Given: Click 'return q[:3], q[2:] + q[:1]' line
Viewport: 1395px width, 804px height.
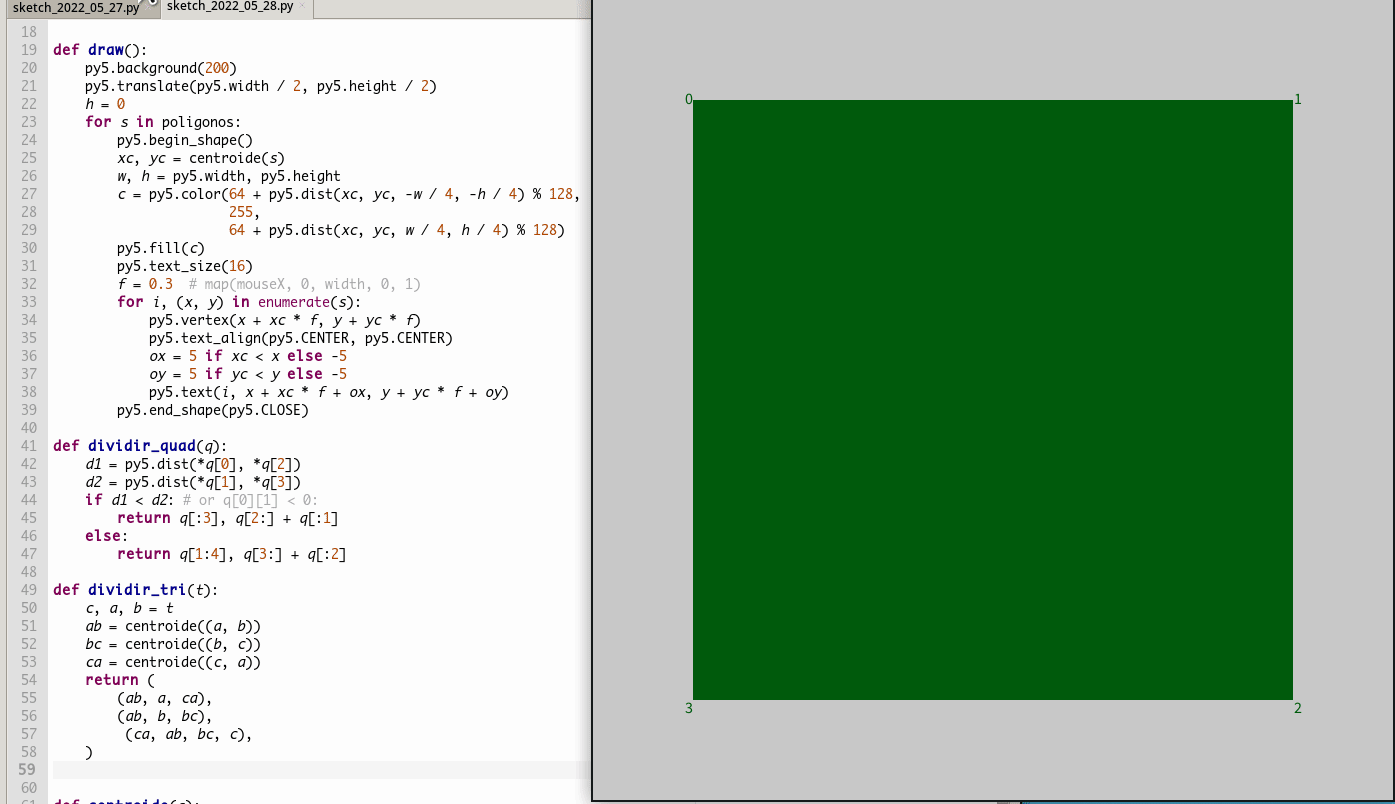Looking at the screenshot, I should [228, 518].
